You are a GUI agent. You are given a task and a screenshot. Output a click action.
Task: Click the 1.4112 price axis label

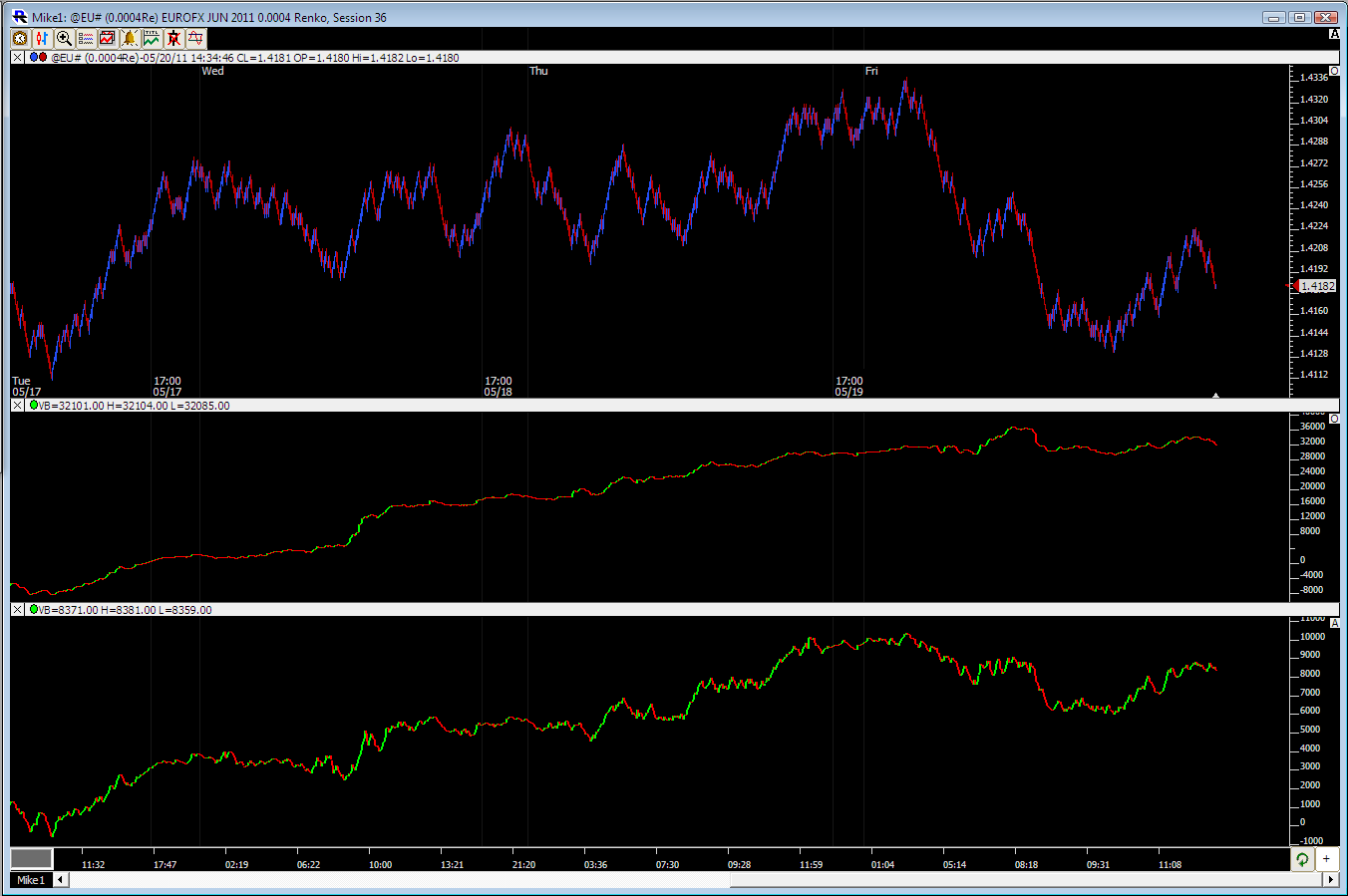(1314, 375)
